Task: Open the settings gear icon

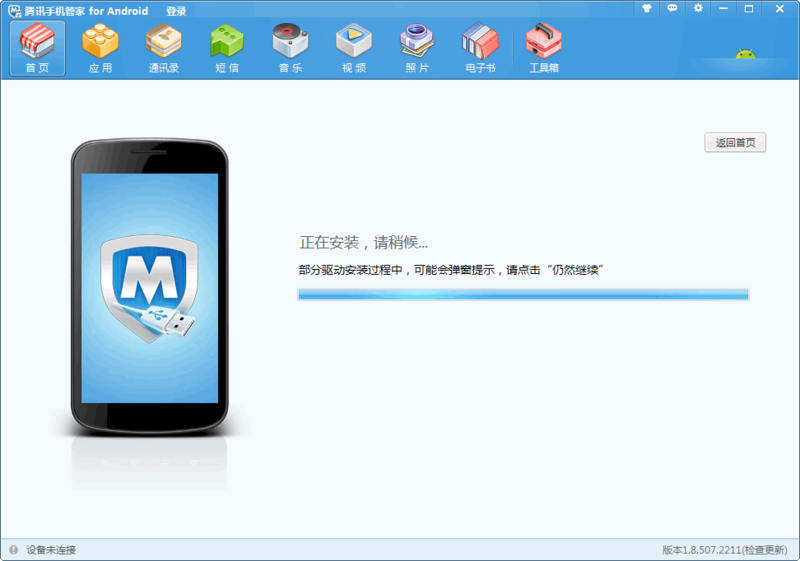Action: [698, 8]
